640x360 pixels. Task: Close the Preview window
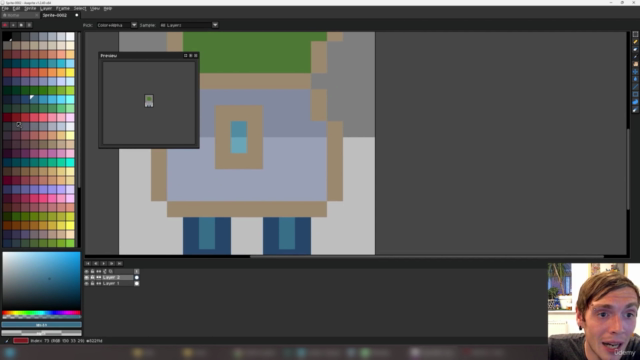pyautogui.click(x=196, y=56)
